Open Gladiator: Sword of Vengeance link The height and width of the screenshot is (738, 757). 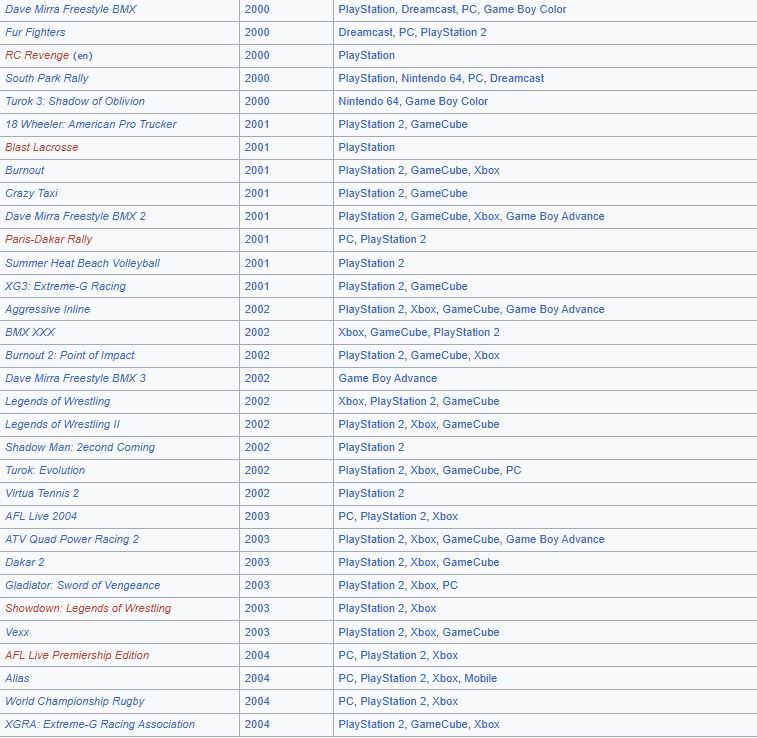pyautogui.click(x=83, y=585)
